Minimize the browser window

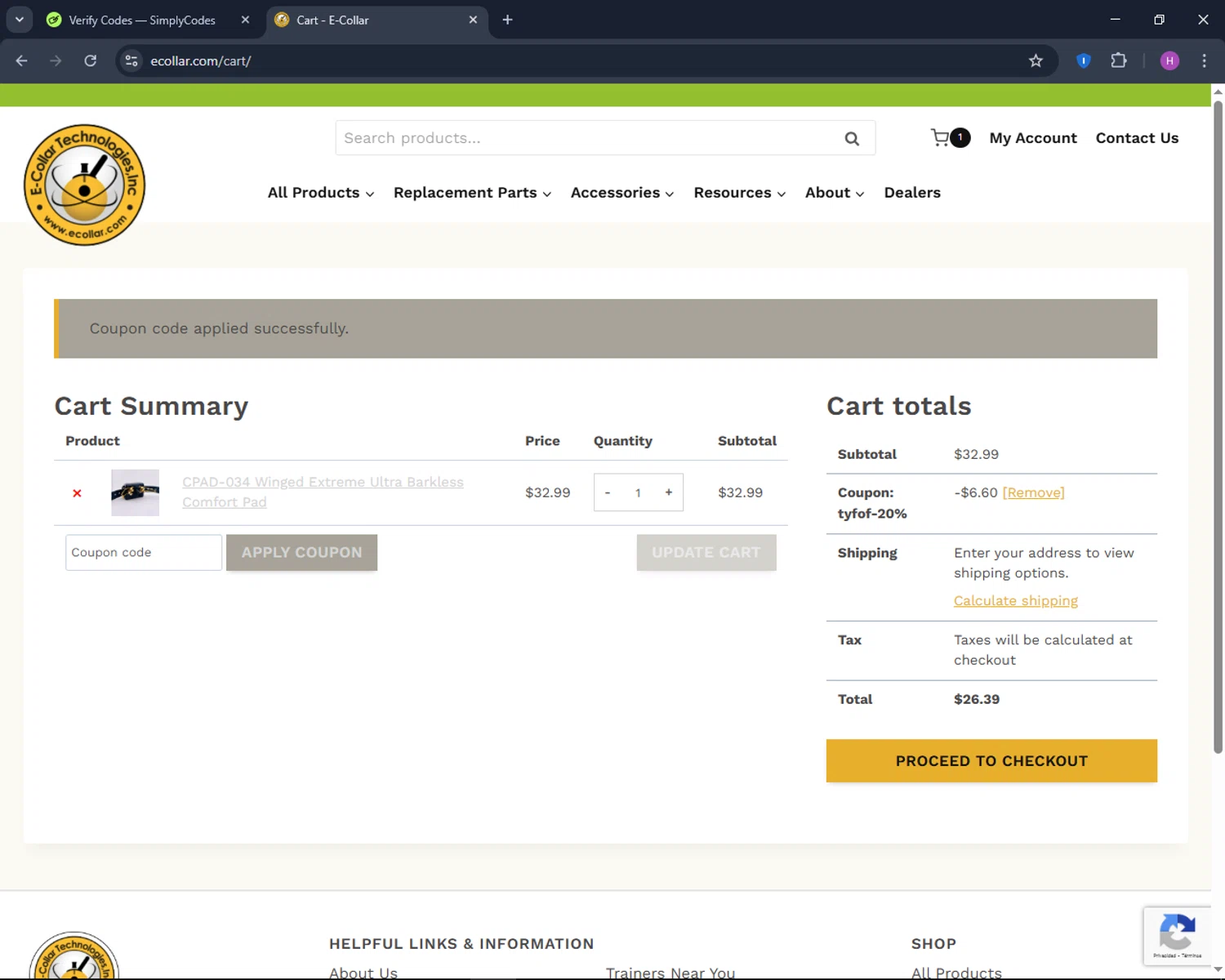click(1115, 20)
